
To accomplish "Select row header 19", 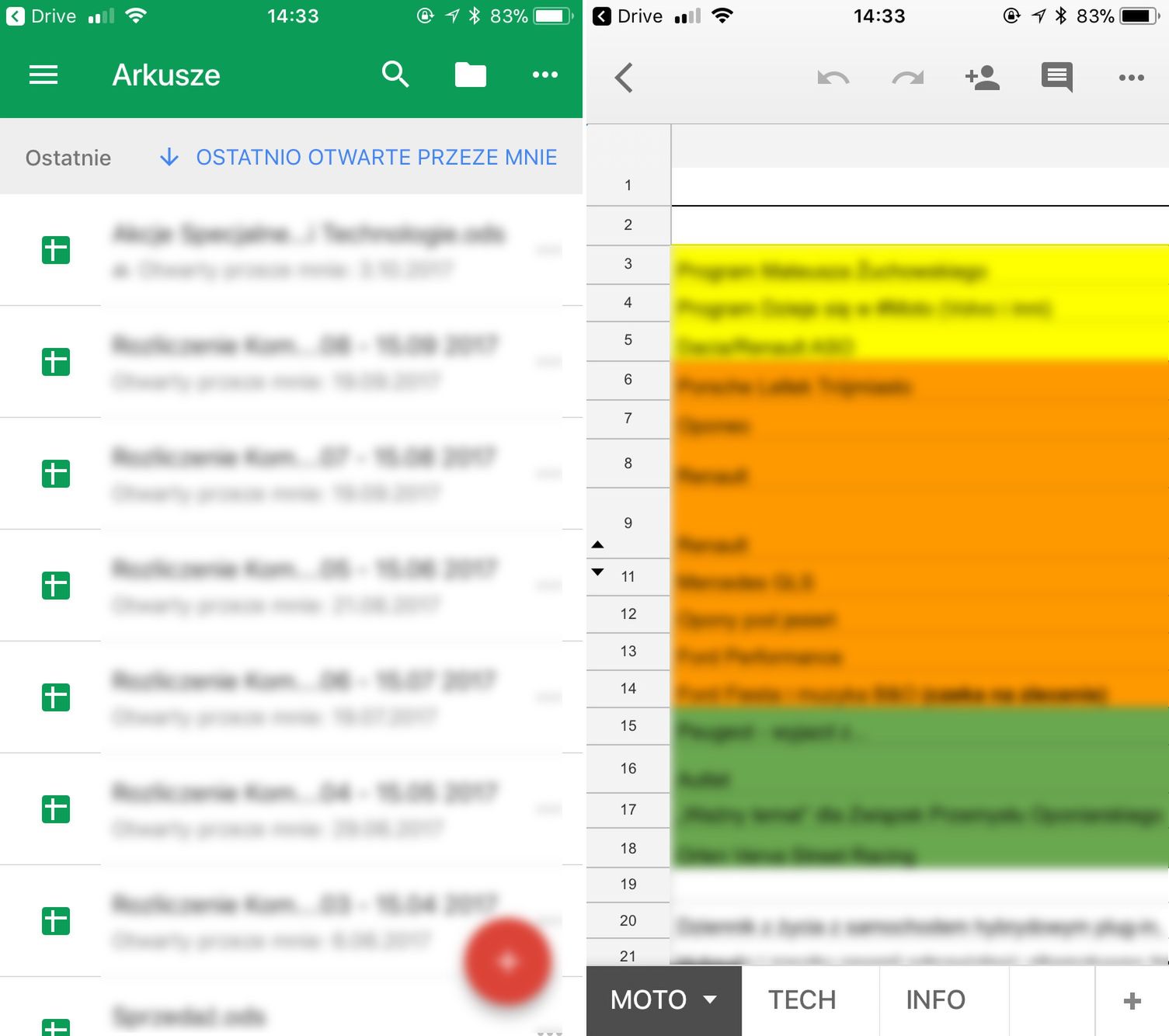I will pyautogui.click(x=628, y=885).
